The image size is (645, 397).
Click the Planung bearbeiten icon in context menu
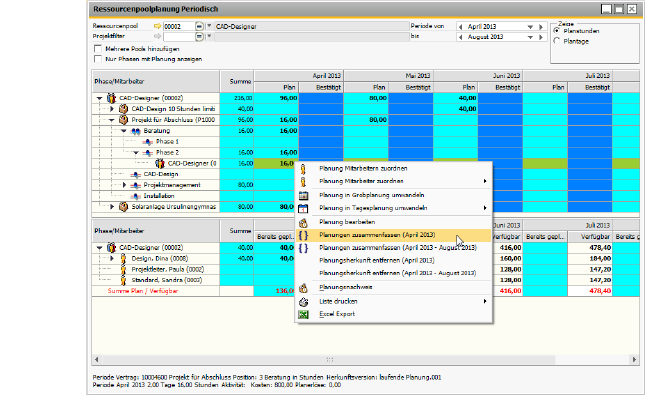(303, 222)
